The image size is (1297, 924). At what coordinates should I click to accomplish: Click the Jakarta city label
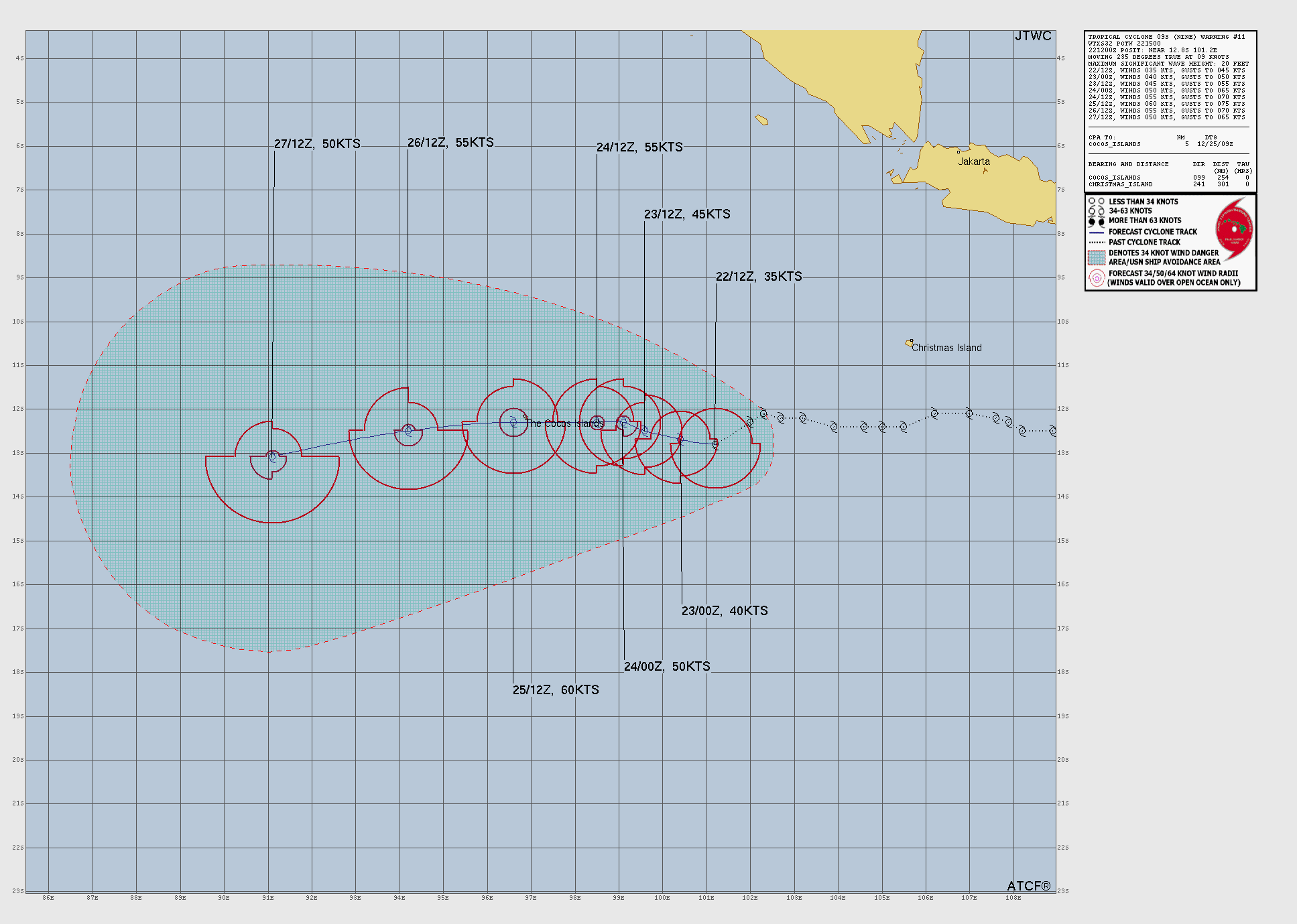point(973,161)
